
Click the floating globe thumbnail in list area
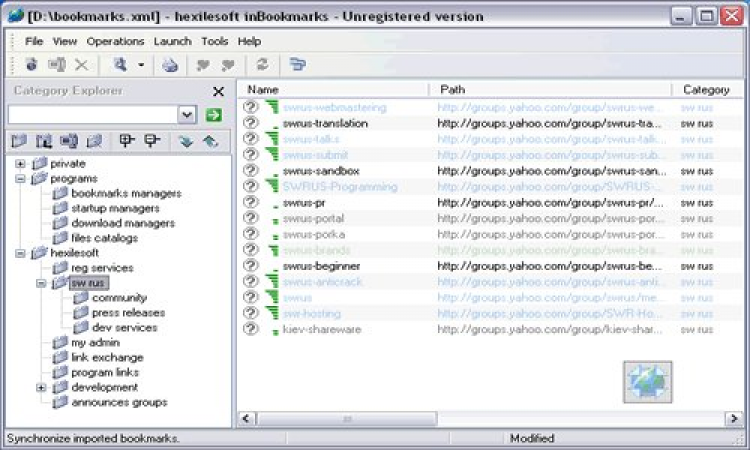tap(648, 382)
